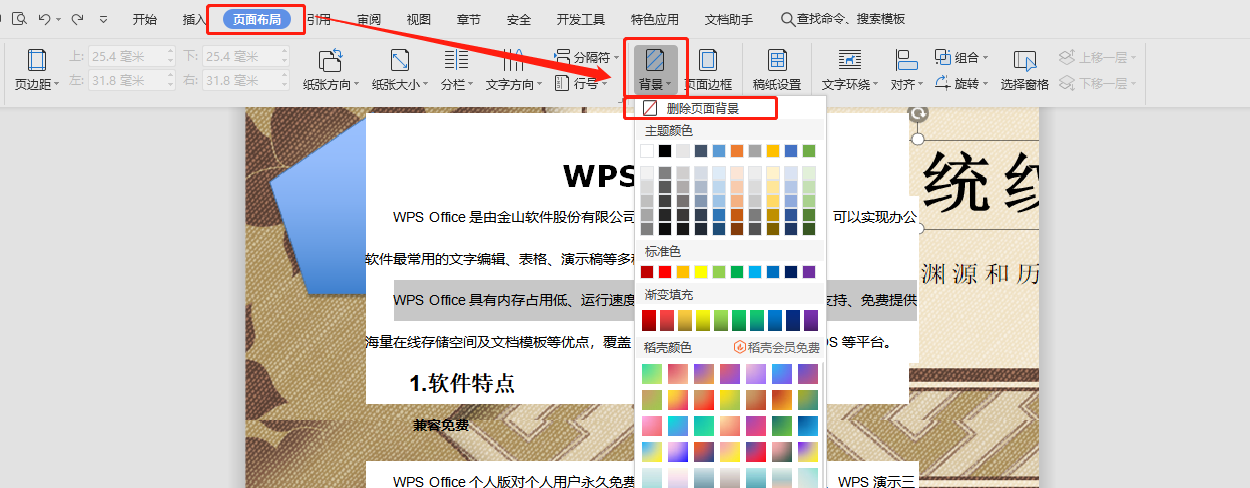Expand the quick access toolbar customize arrow
The height and width of the screenshot is (488, 1250).
point(105,19)
